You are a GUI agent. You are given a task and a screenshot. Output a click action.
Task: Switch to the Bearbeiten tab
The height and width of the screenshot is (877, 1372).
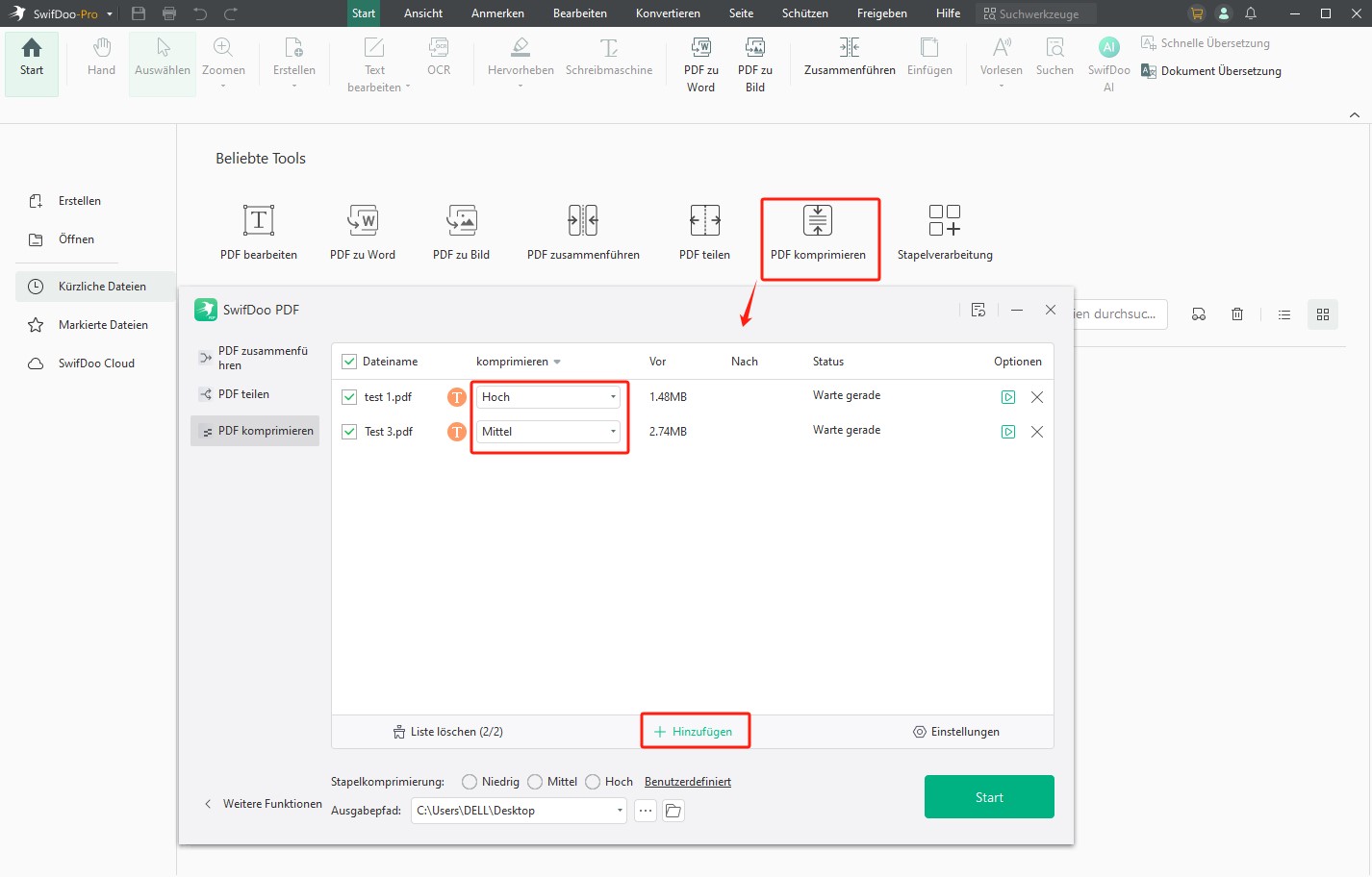click(x=580, y=13)
